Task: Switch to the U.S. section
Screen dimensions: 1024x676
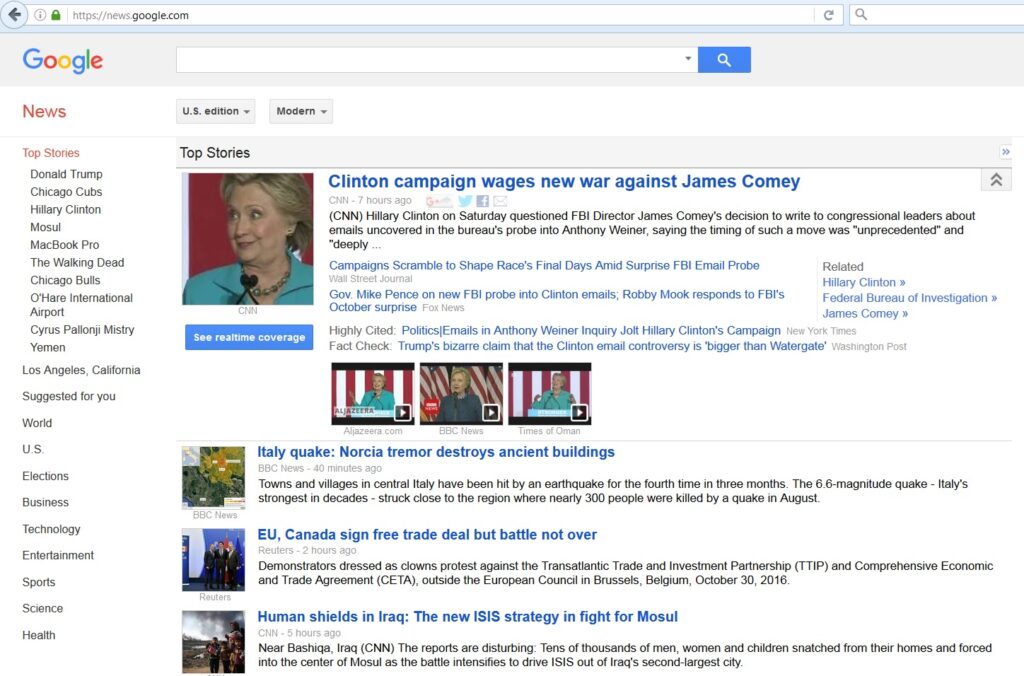Action: click(33, 449)
